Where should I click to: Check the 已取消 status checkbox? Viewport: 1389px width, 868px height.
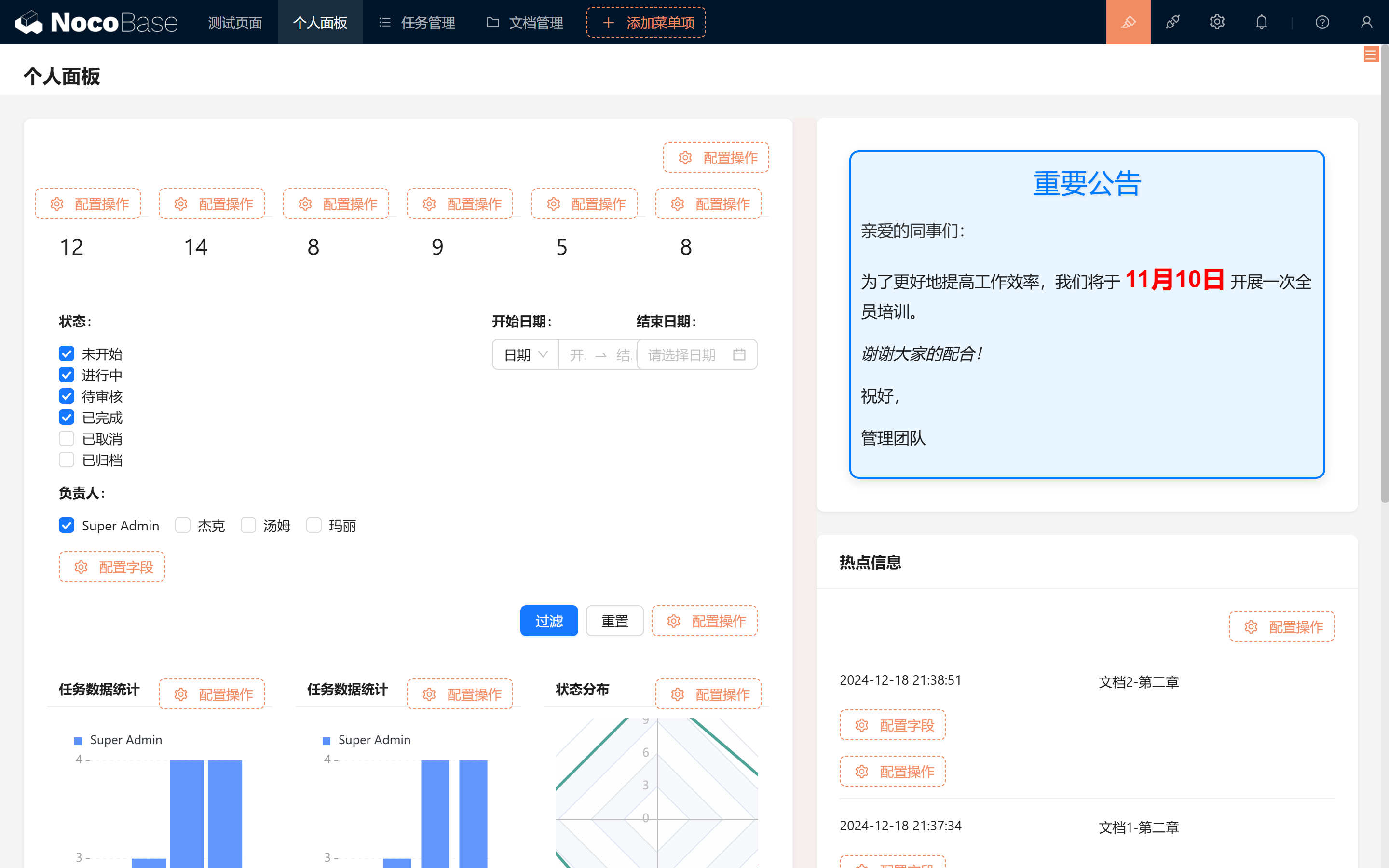pyautogui.click(x=67, y=439)
